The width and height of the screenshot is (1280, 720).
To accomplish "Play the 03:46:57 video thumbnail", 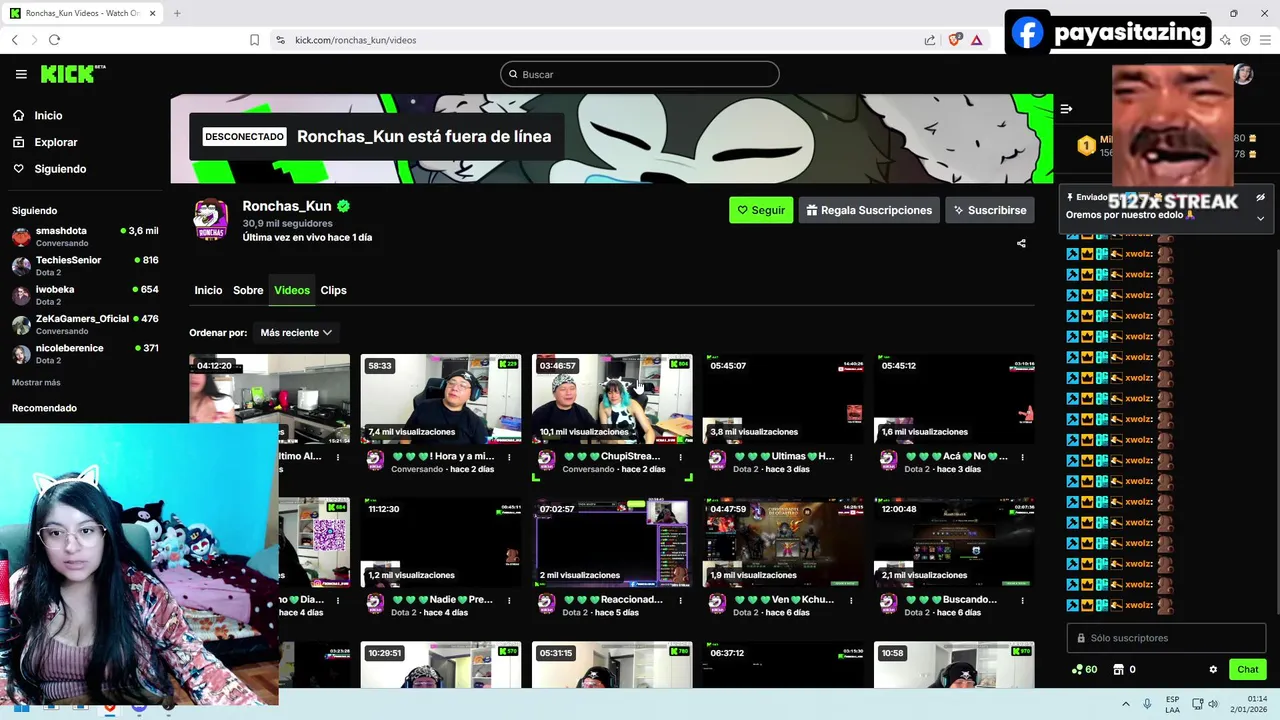I will [x=612, y=399].
